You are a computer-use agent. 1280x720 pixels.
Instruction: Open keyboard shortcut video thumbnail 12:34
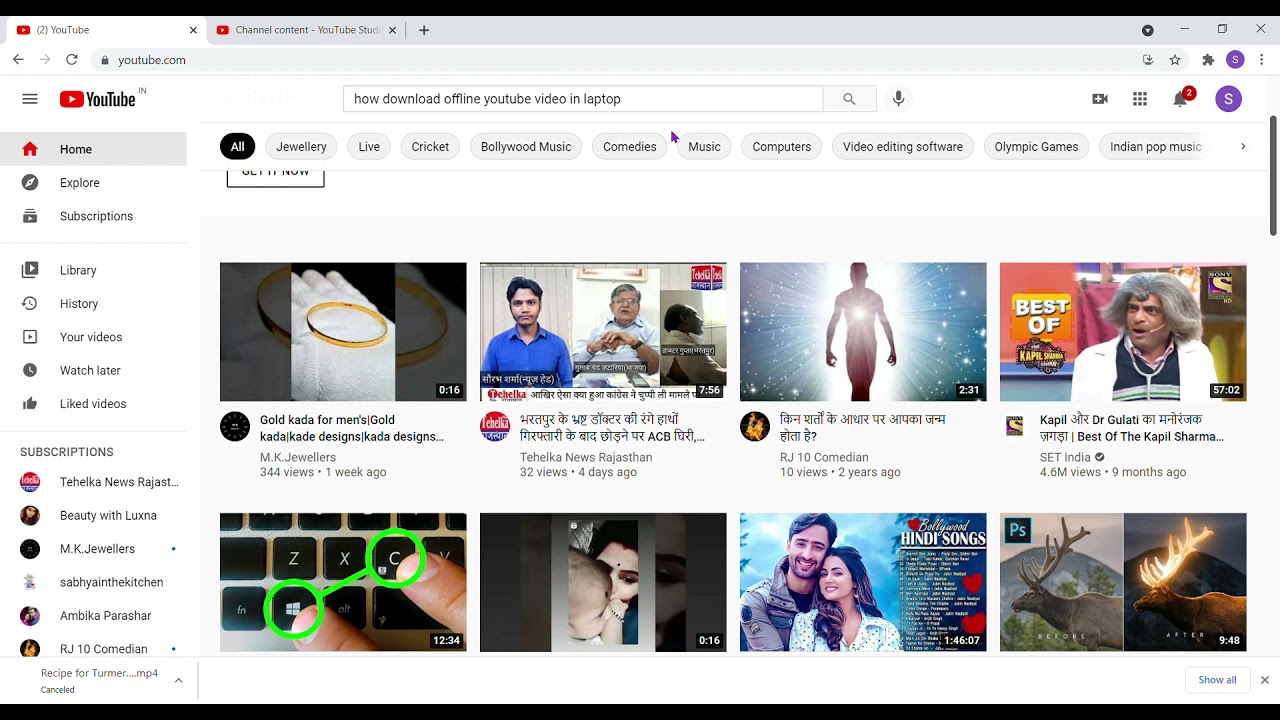pyautogui.click(x=343, y=582)
